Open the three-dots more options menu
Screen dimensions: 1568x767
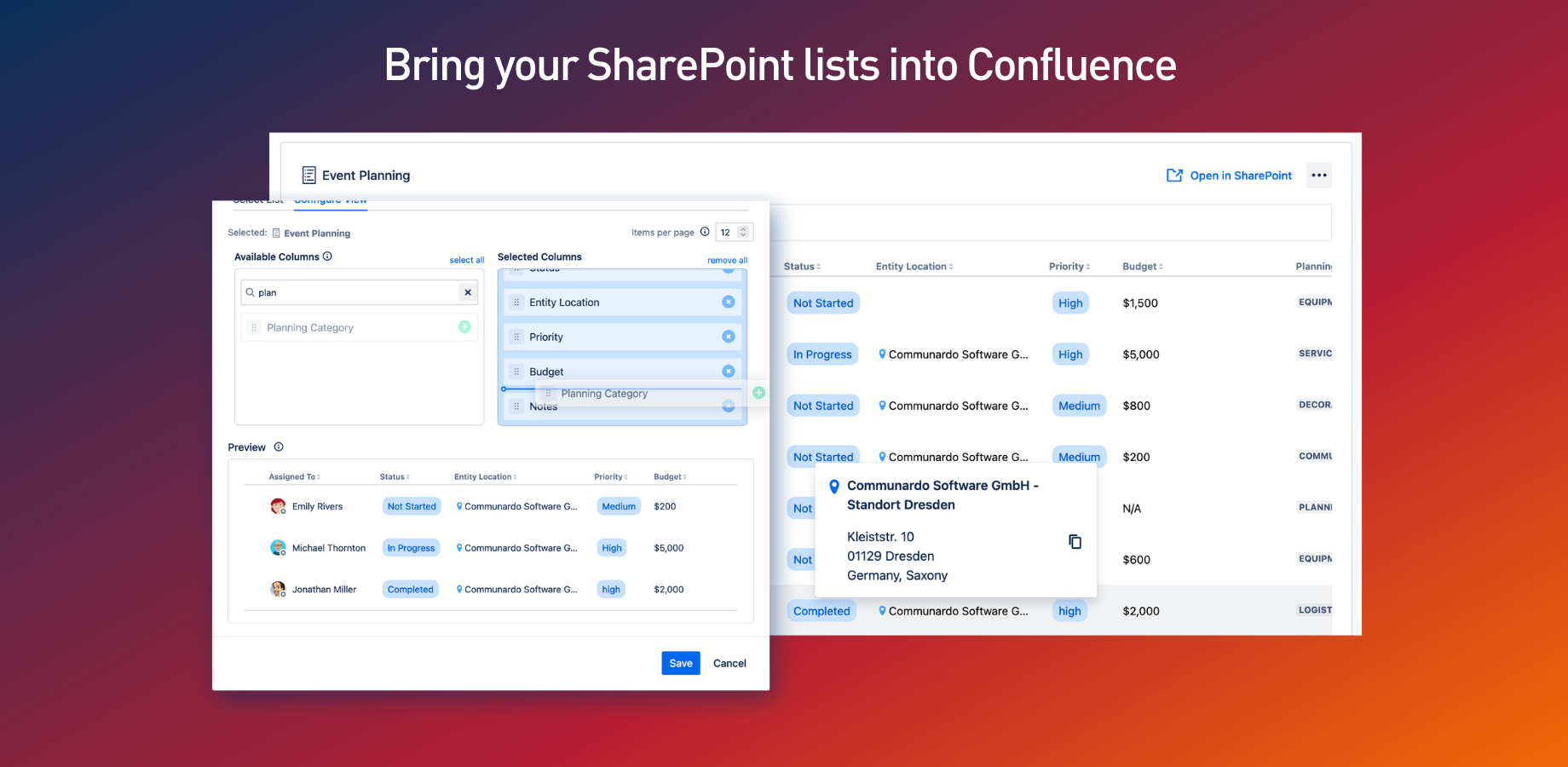(x=1318, y=176)
